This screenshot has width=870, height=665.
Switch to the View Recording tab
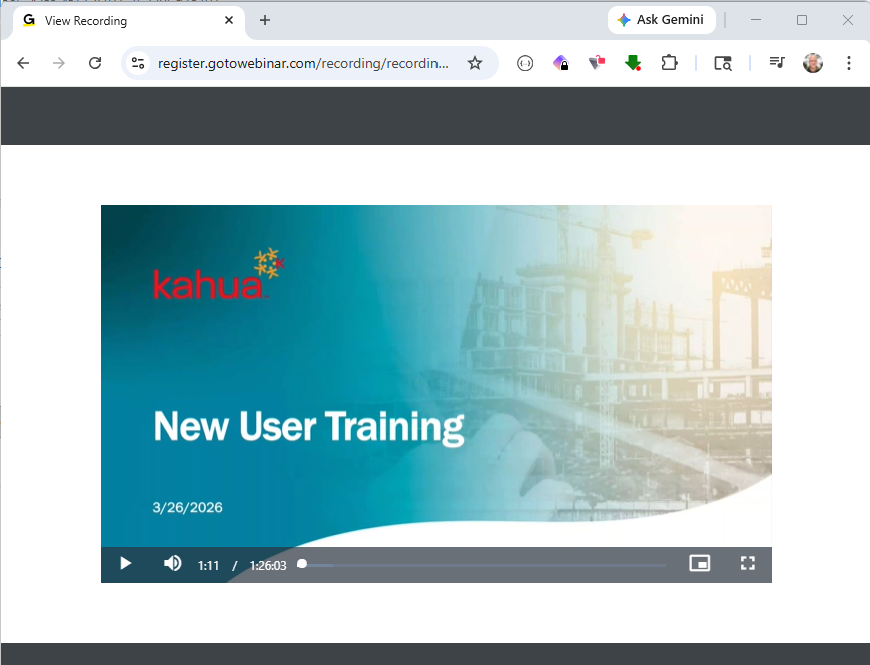(120, 20)
